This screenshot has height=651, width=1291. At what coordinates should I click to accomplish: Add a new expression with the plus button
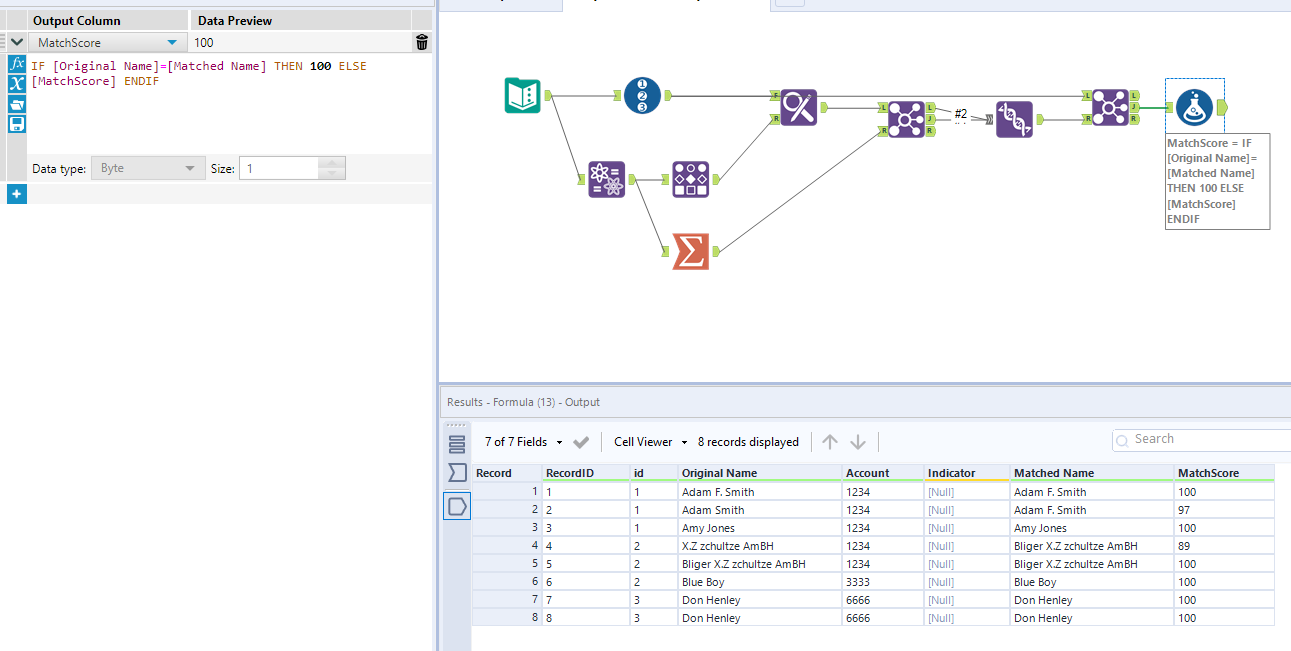click(16, 193)
